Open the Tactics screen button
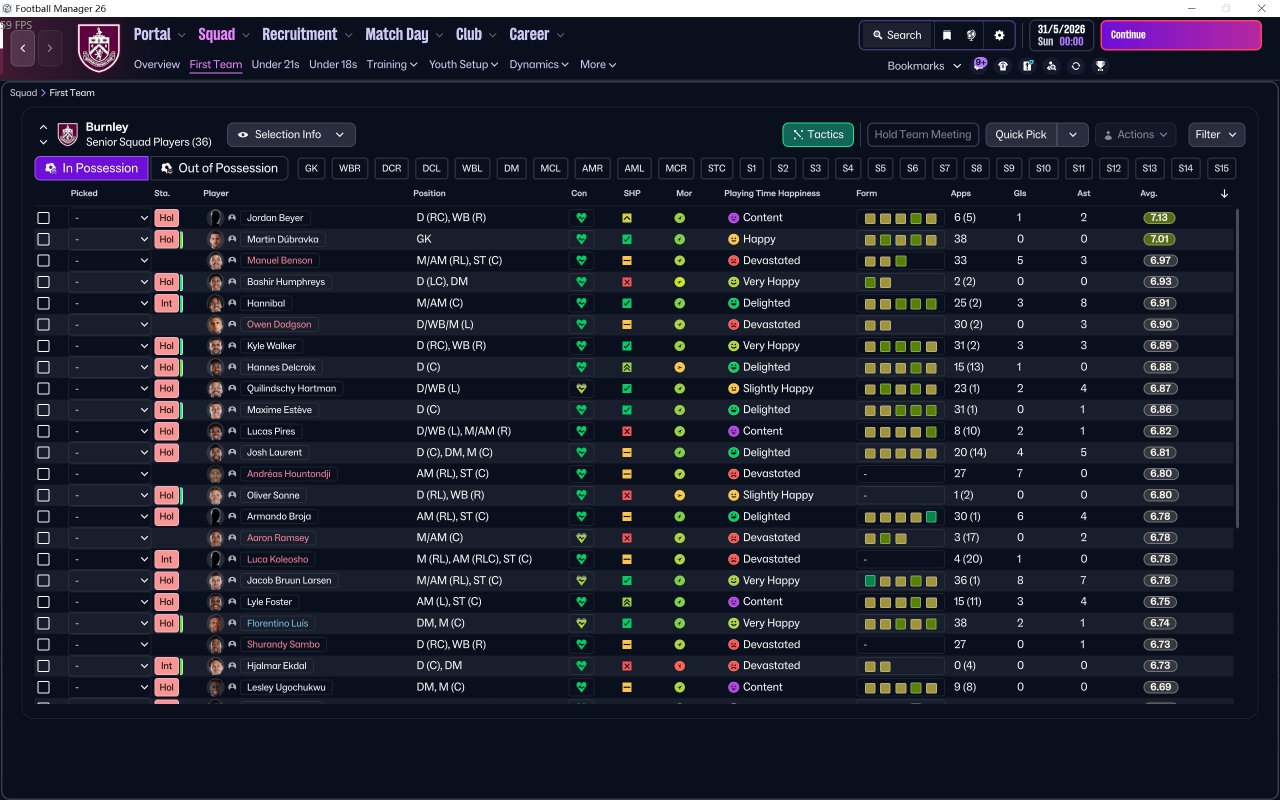1280x800 pixels. pyautogui.click(x=818, y=135)
